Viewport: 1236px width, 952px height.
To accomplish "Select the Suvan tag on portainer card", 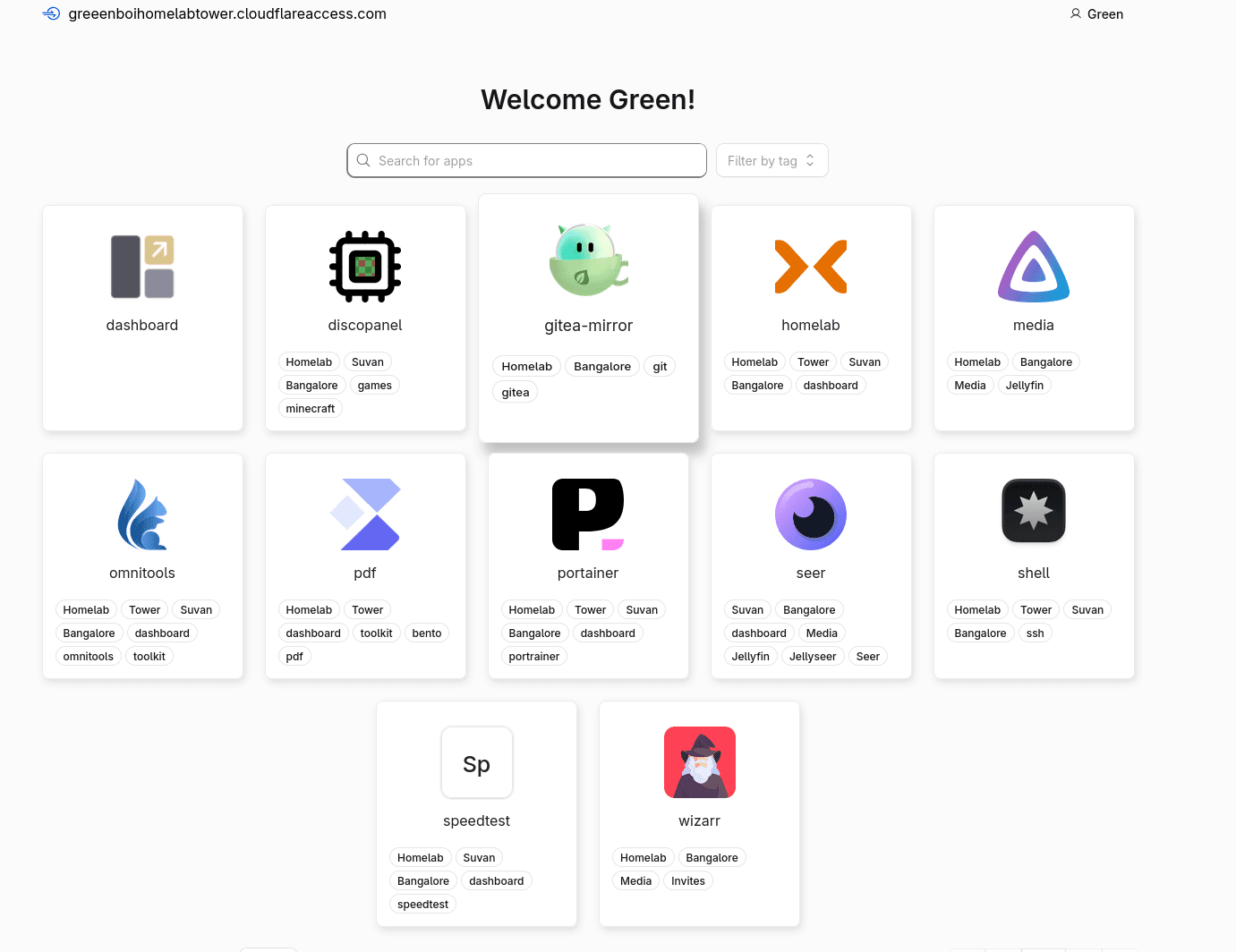I will click(x=642, y=610).
